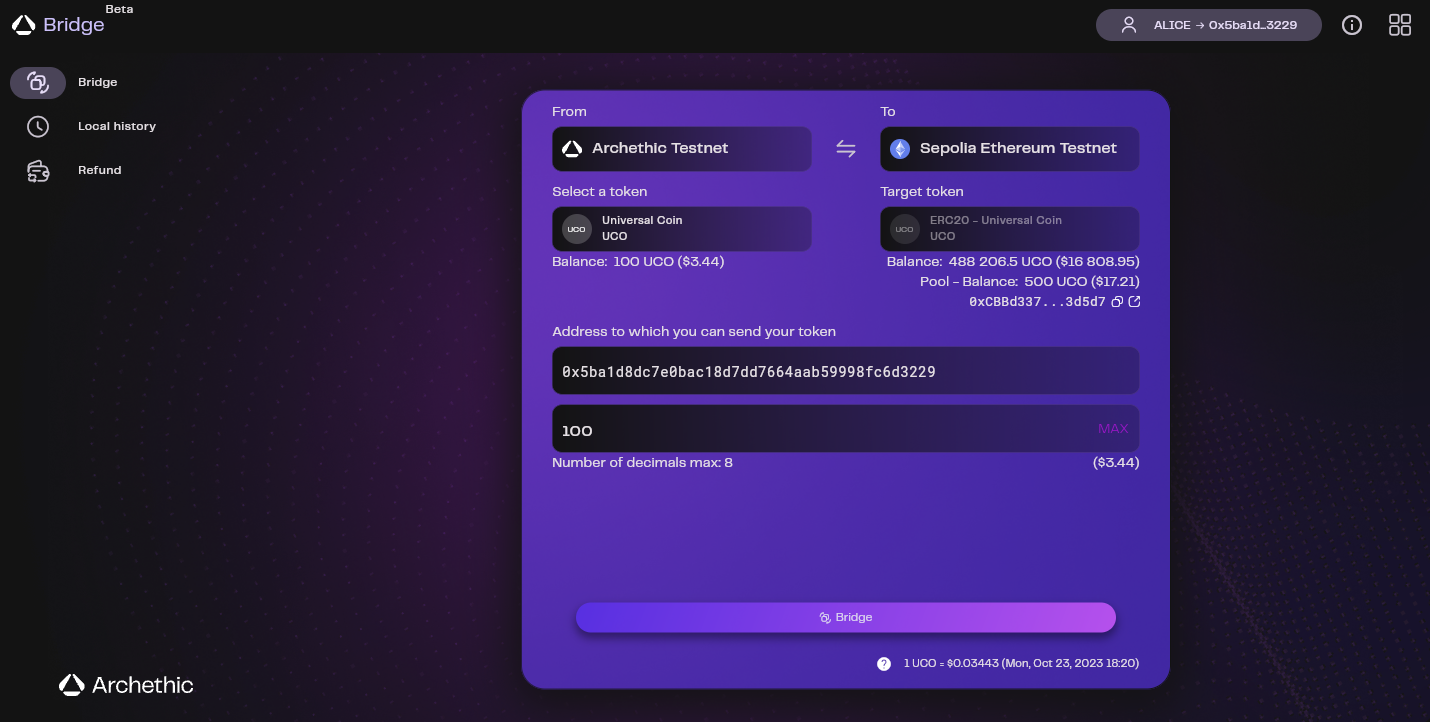This screenshot has width=1430, height=722.
Task: Click the 'Address to which you can send your token' label
Action: coord(694,331)
